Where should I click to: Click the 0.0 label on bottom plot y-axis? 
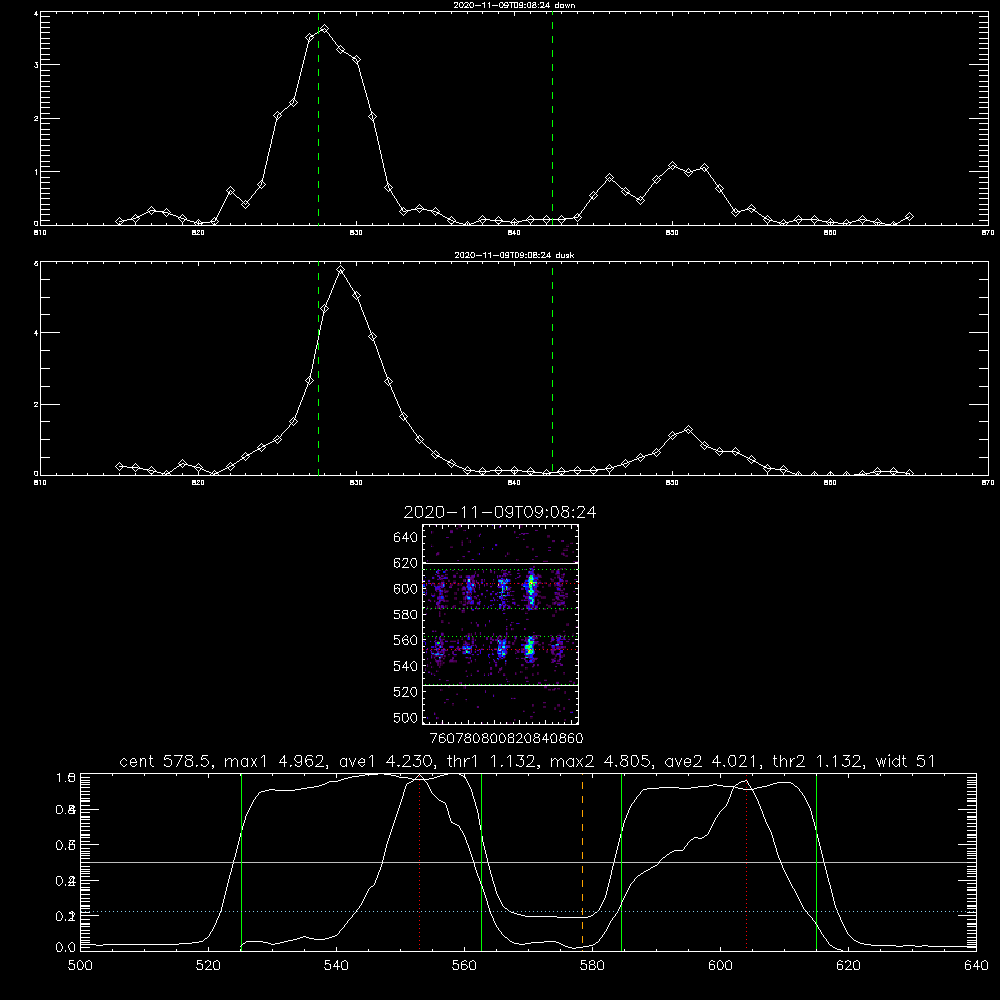[x=65, y=948]
